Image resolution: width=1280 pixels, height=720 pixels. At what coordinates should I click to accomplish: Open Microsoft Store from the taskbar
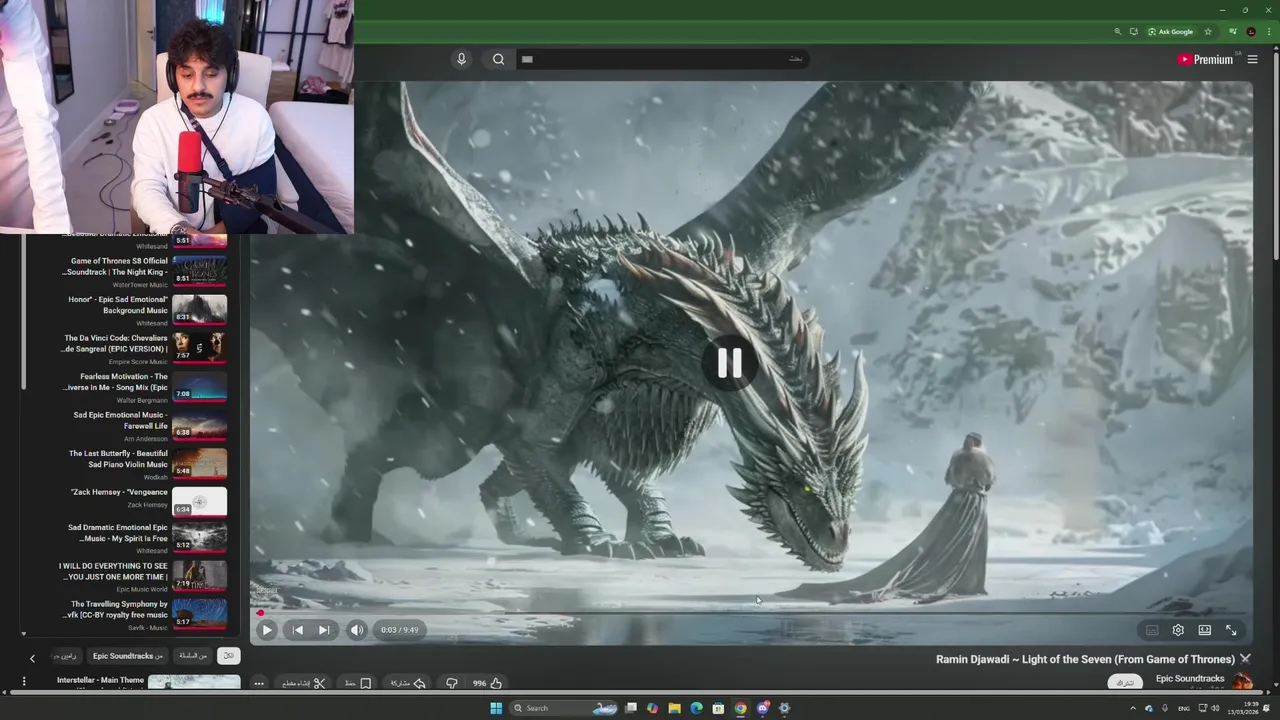click(718, 708)
